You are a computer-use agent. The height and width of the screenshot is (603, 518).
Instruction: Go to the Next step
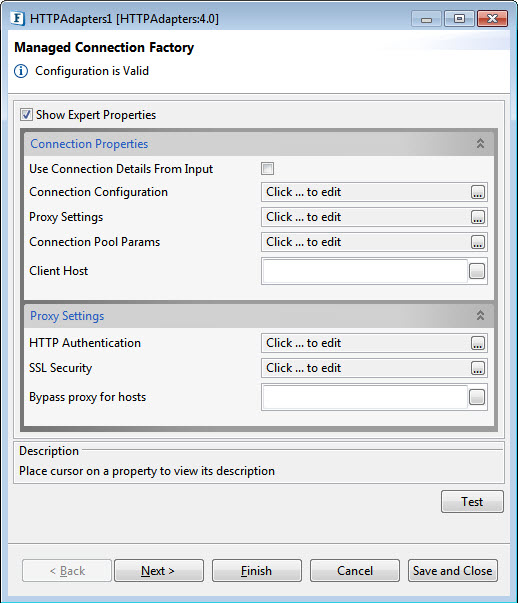click(159, 571)
